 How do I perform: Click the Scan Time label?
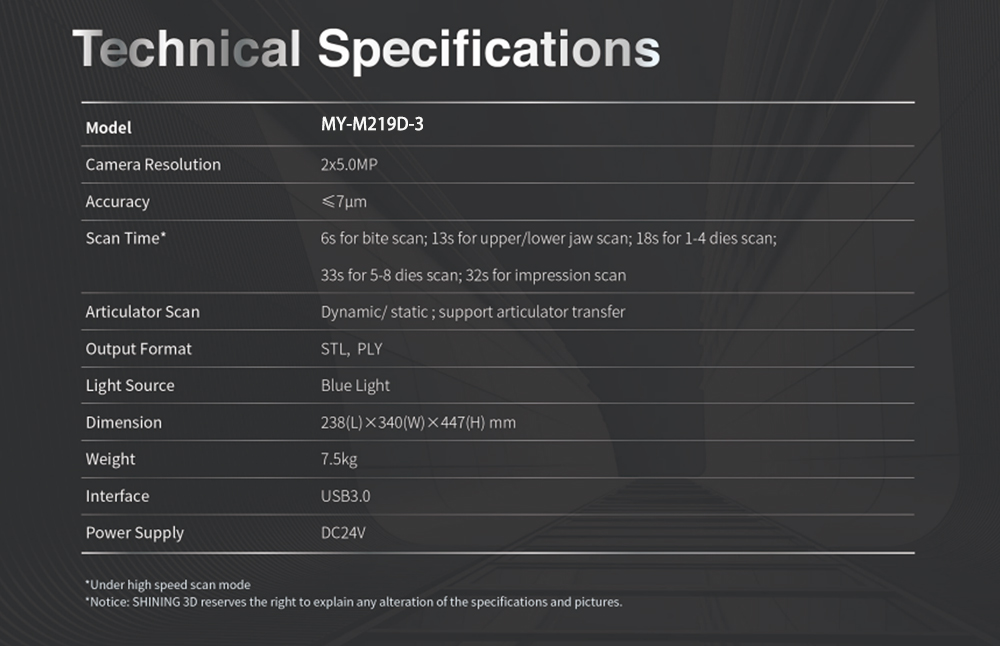click(126, 238)
